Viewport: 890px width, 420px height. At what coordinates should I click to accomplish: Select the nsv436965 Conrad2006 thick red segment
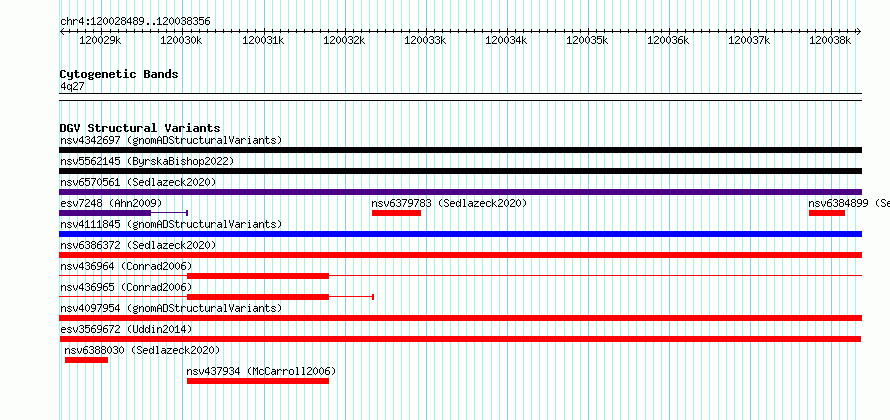coord(258,297)
